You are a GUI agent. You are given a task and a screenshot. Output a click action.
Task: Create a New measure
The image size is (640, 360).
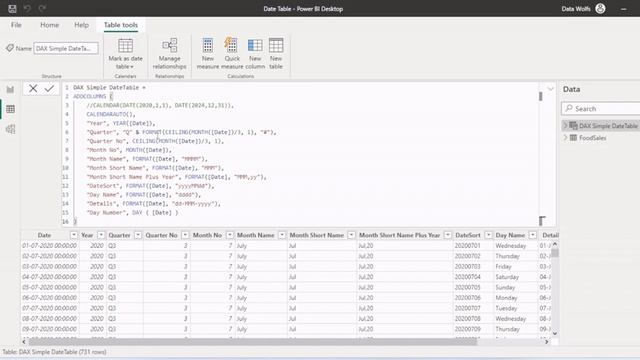click(x=208, y=53)
